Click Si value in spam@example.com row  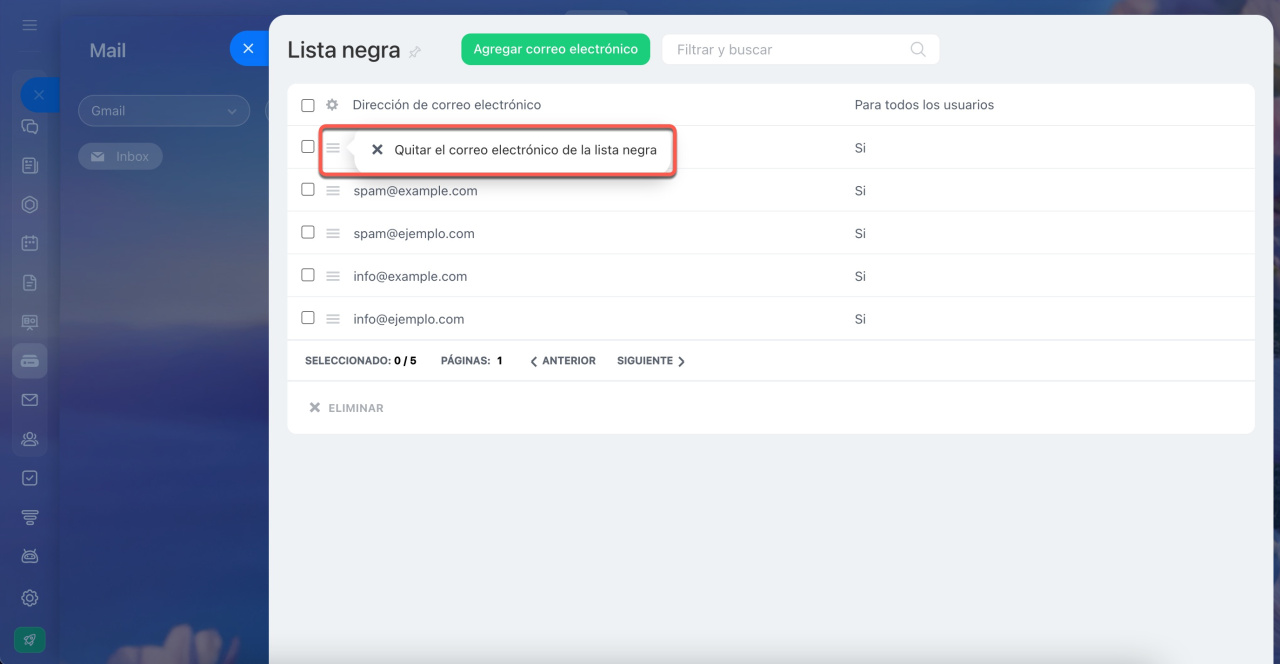point(860,191)
